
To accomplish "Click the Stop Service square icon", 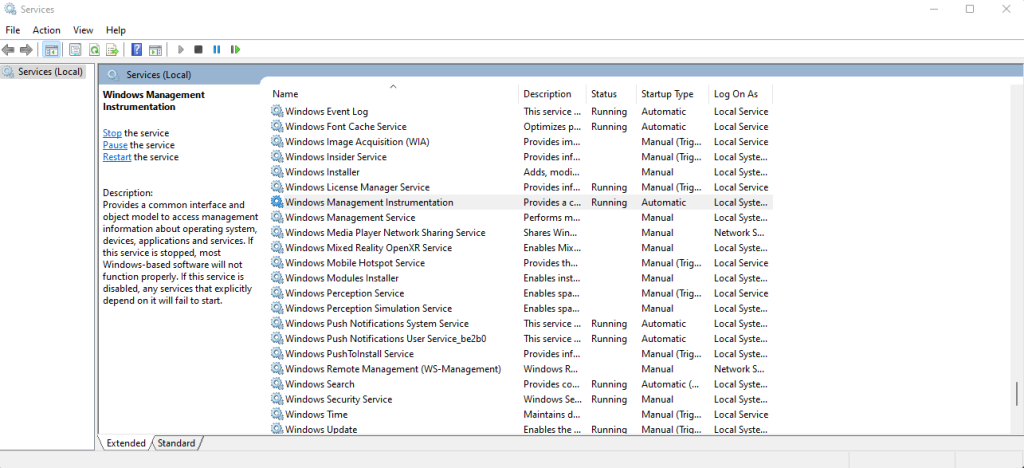I will (199, 50).
